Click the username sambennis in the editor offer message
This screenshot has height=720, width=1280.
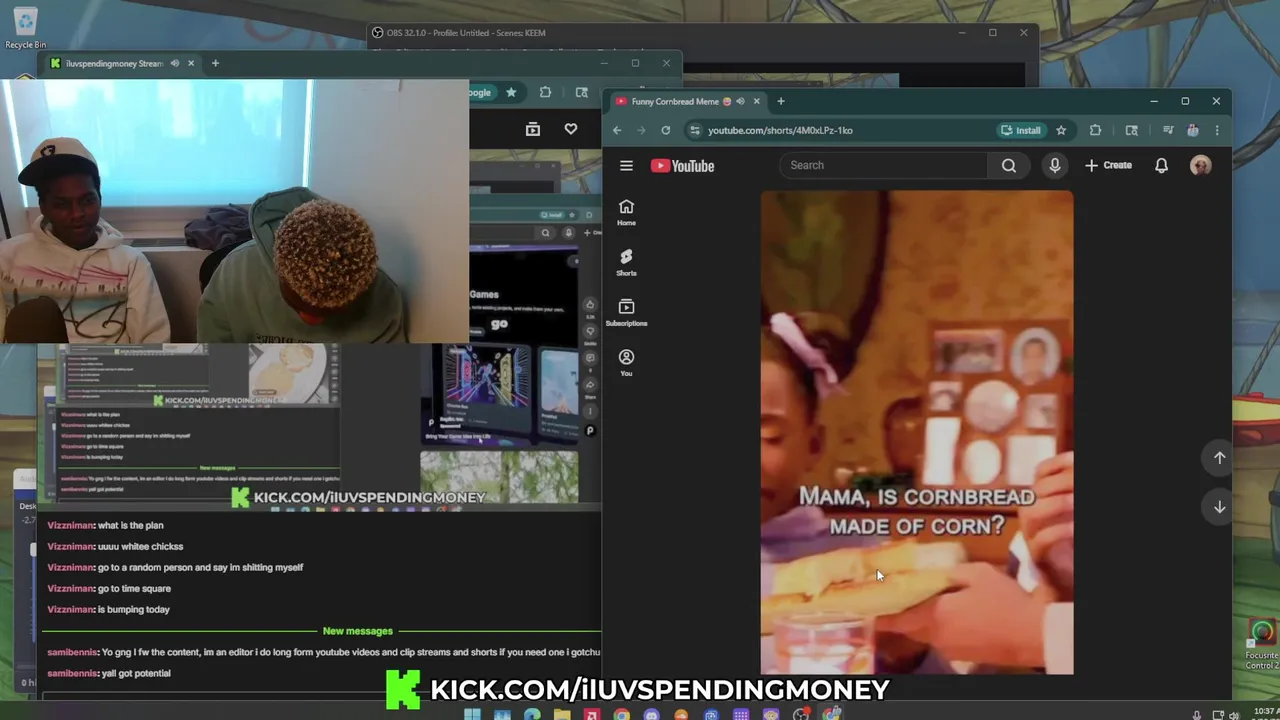tap(72, 652)
